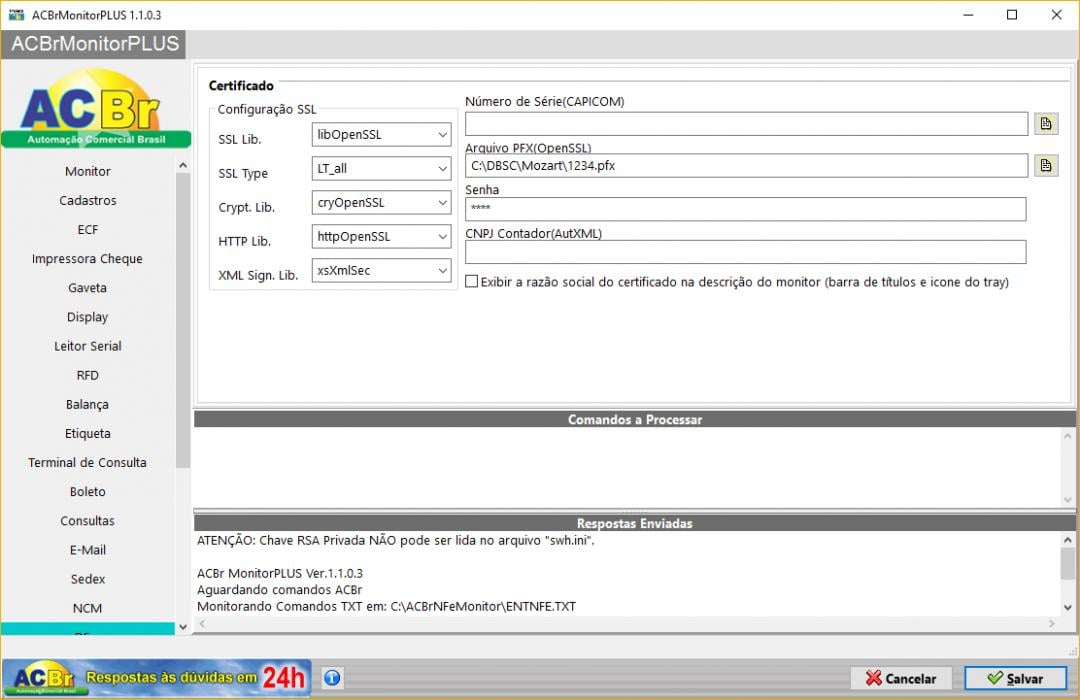Viewport: 1080px width, 700px height.
Task: Click the Senha password field
Action: [x=745, y=209]
